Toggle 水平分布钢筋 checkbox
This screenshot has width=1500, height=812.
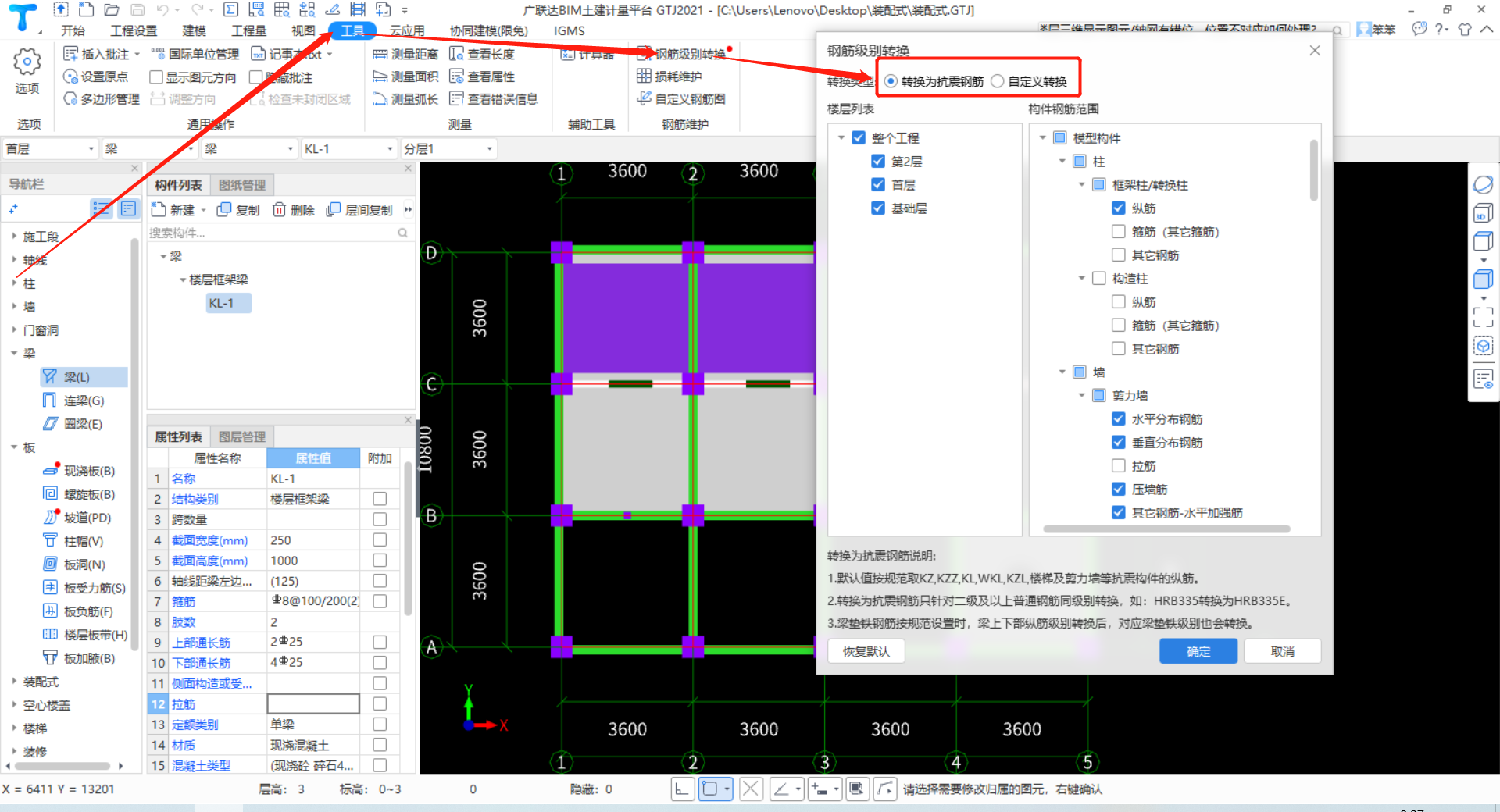[1119, 419]
